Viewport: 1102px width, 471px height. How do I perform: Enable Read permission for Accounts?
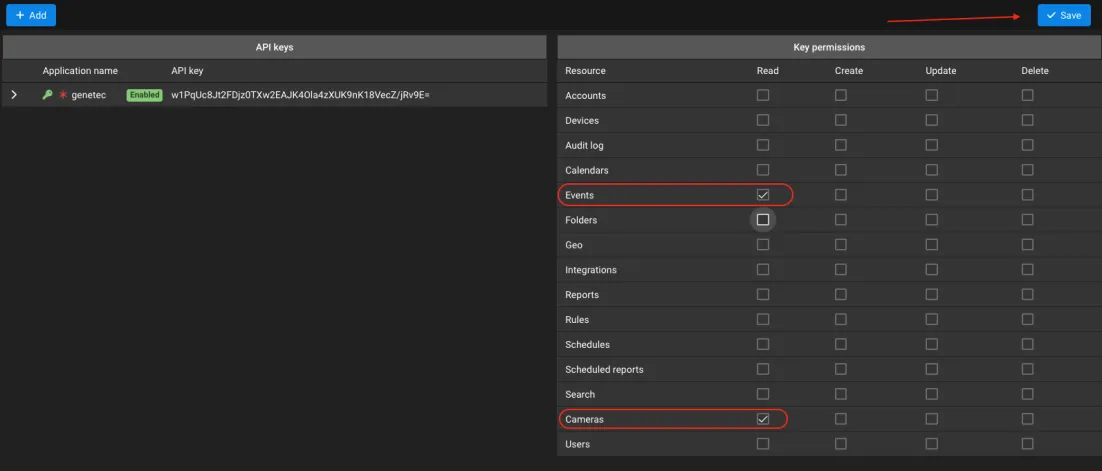763,95
